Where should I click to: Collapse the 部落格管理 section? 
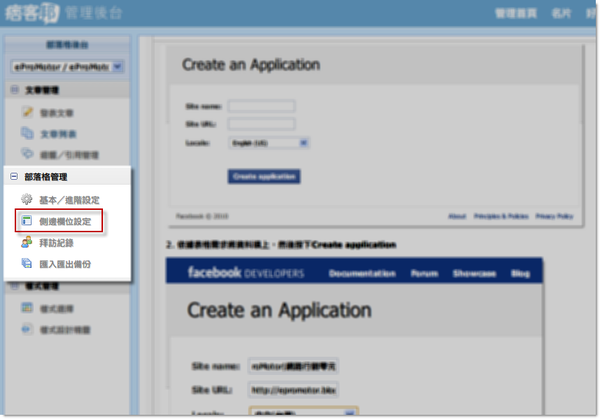pos(14,176)
